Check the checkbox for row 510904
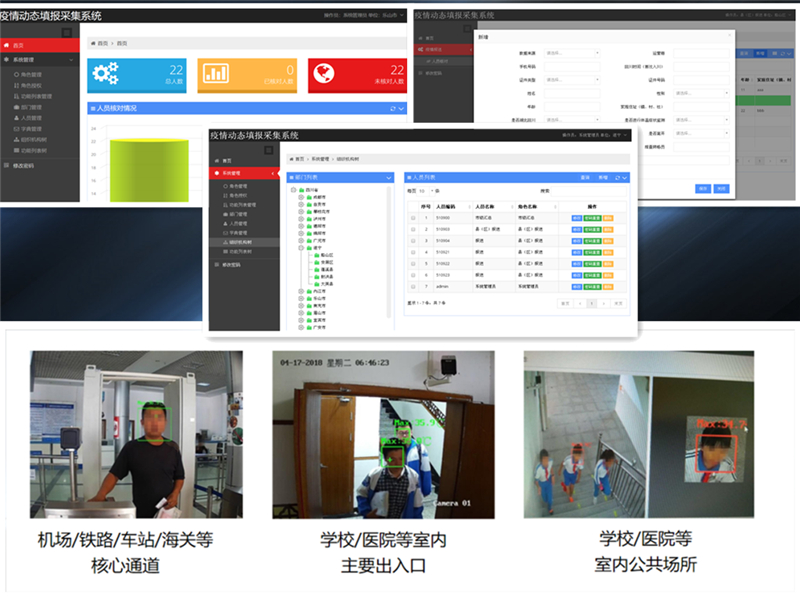This screenshot has width=800, height=600. coord(413,240)
